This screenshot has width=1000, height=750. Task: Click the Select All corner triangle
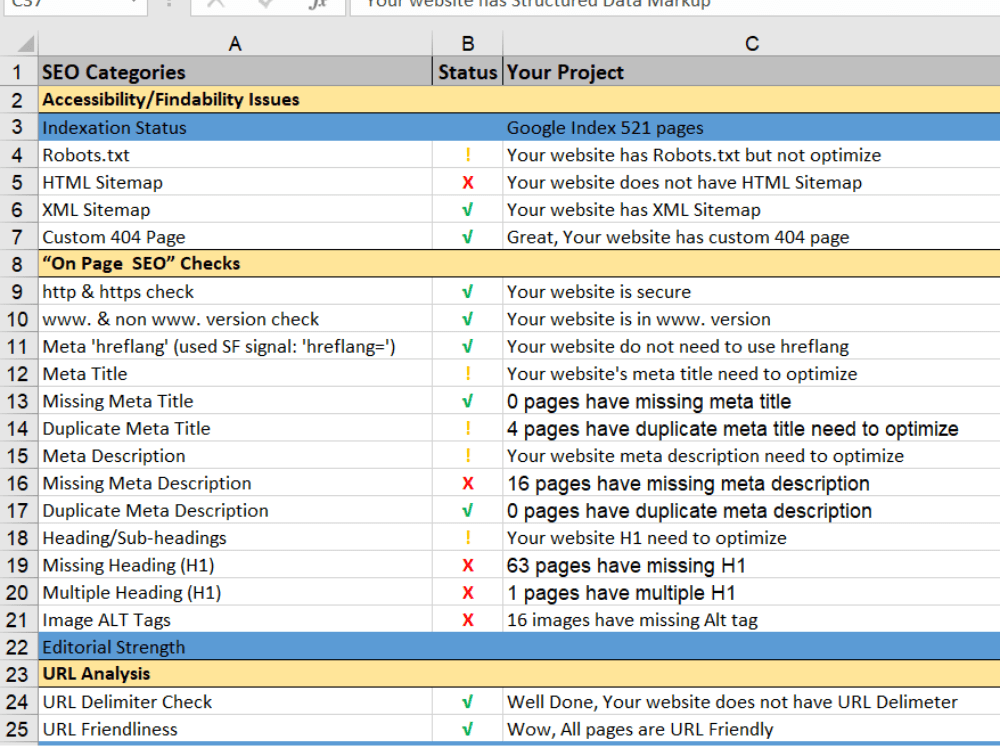(24, 44)
